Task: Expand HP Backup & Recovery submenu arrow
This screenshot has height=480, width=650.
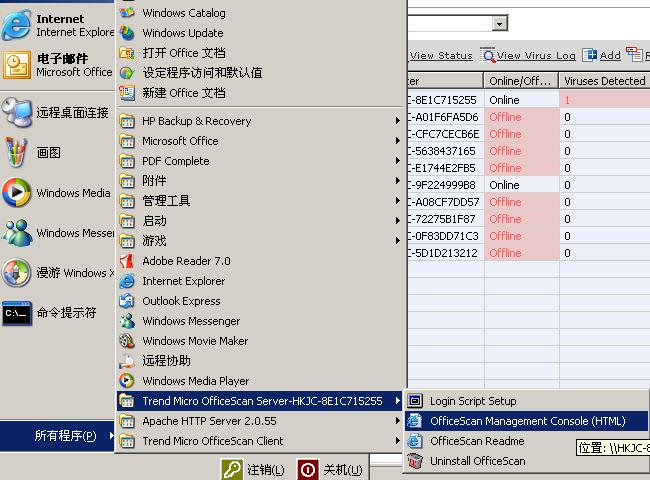Action: click(x=398, y=121)
